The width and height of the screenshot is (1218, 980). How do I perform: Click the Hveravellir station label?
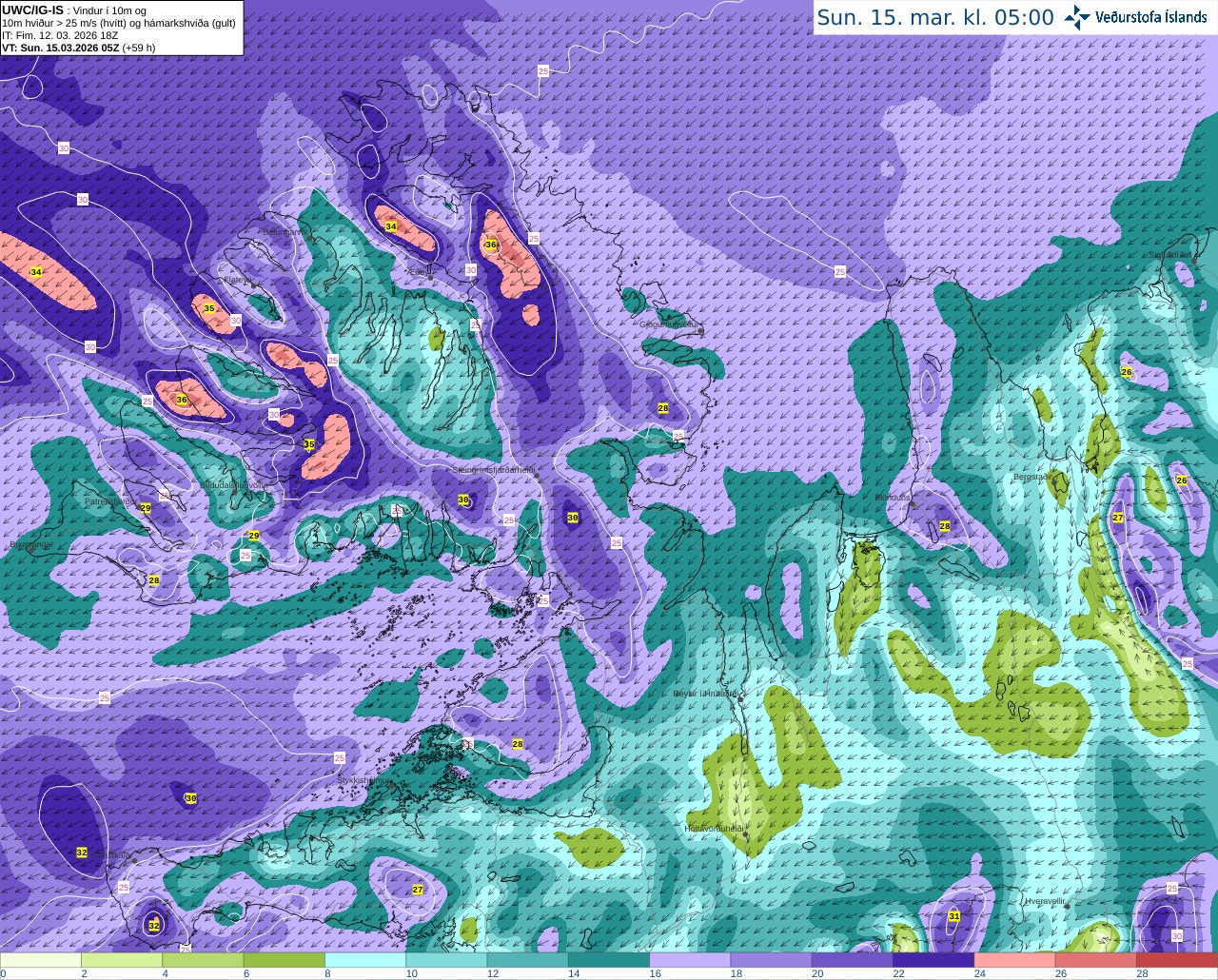pos(1044,901)
